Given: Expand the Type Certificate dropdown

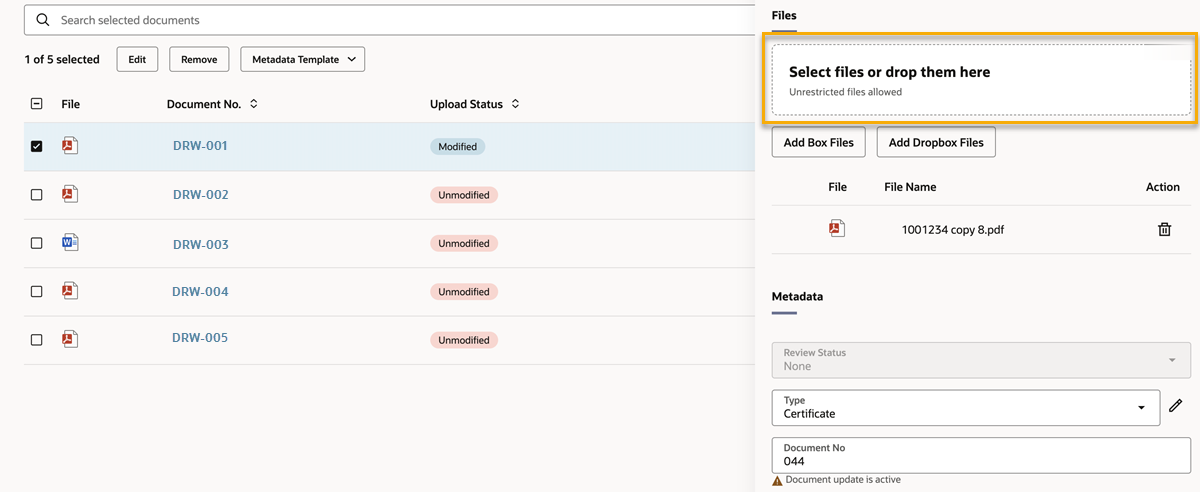Looking at the screenshot, I should [1142, 408].
